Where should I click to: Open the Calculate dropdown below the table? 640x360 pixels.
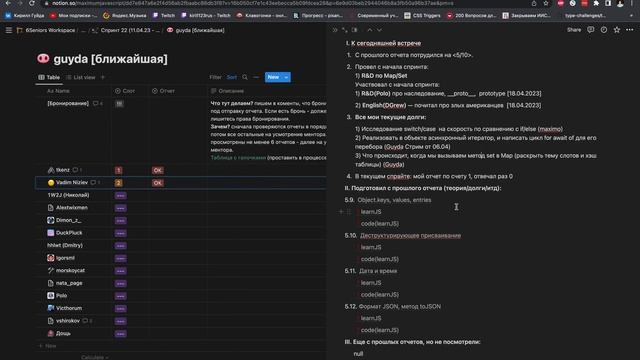pos(95,357)
